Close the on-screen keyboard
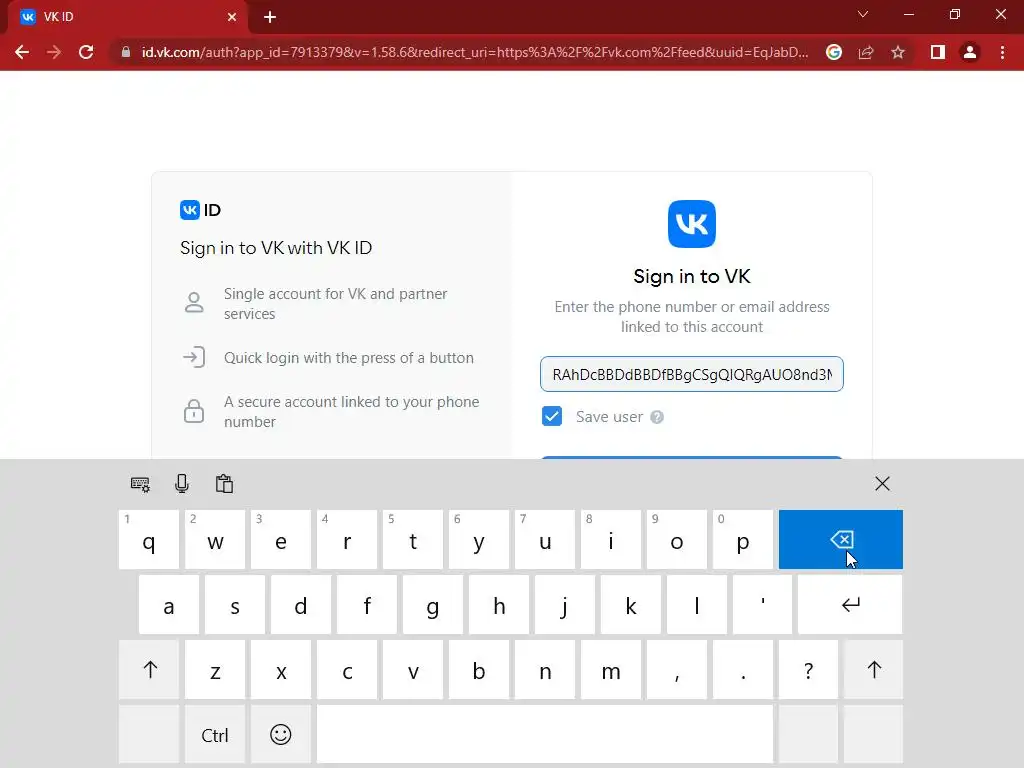The height and width of the screenshot is (768, 1024). coord(882,483)
